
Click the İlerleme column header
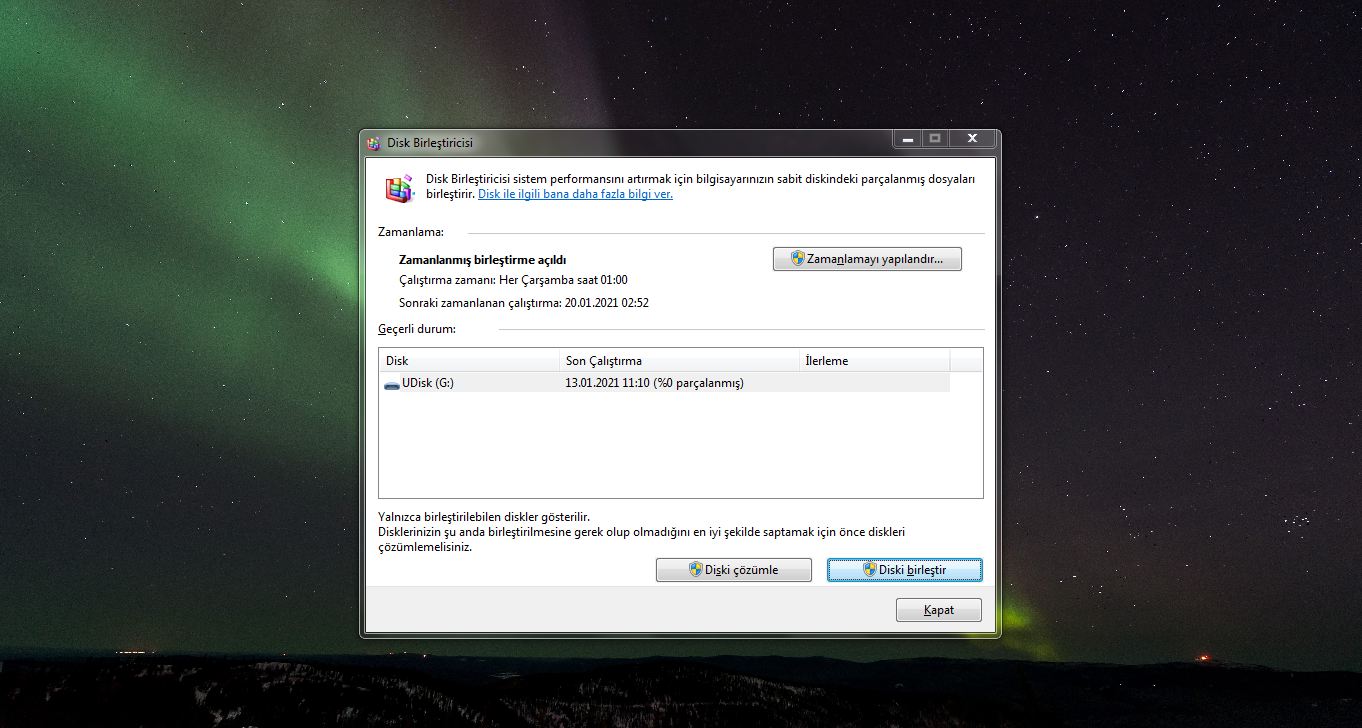tap(874, 361)
